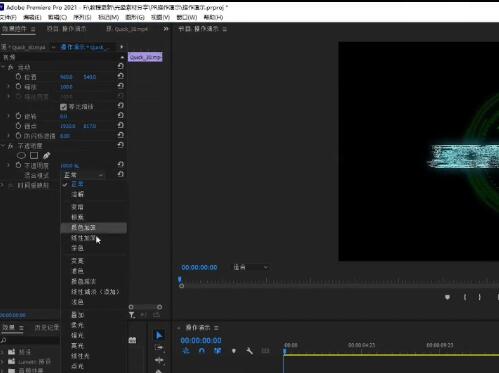
Task: Collapse the 不透明度 effect group
Action: (x=3, y=146)
